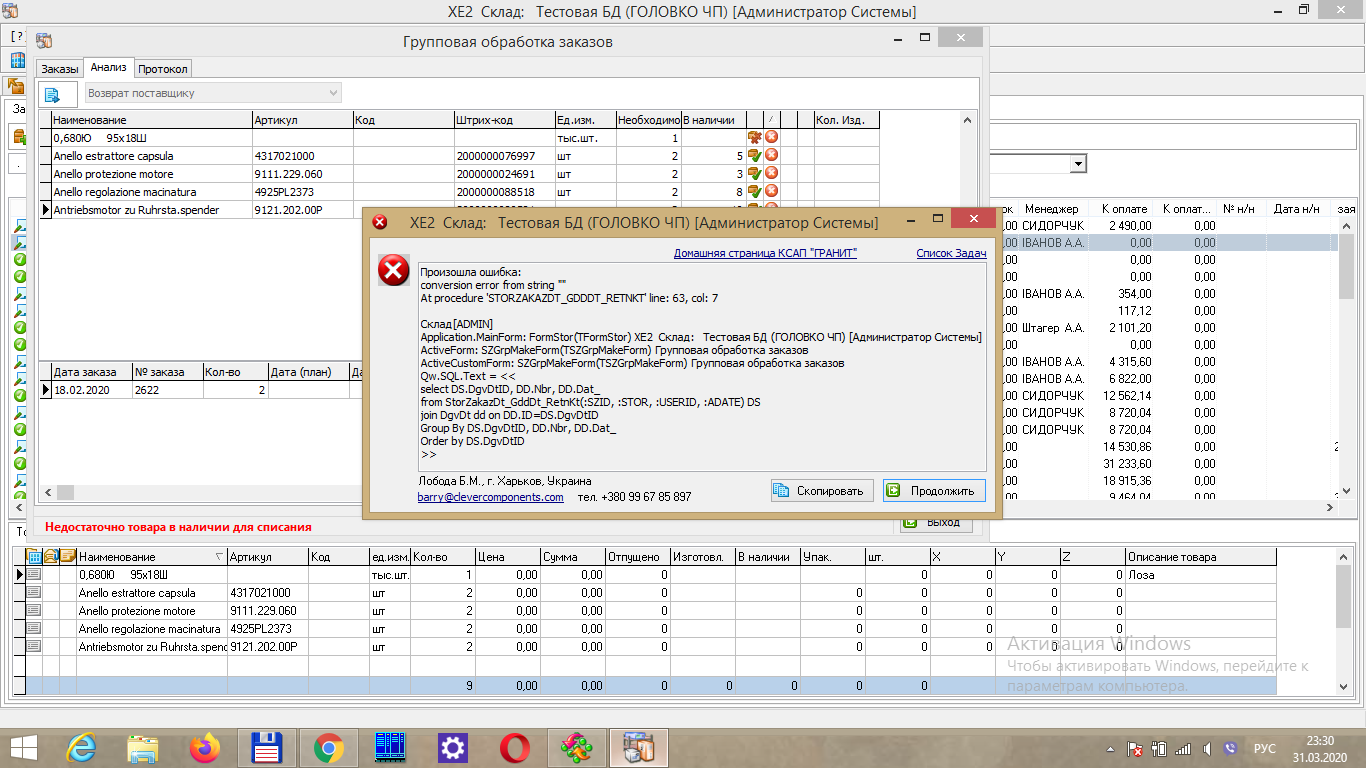Click the grid icon in bottom table header
The image size is (1366, 768).
(x=34, y=557)
